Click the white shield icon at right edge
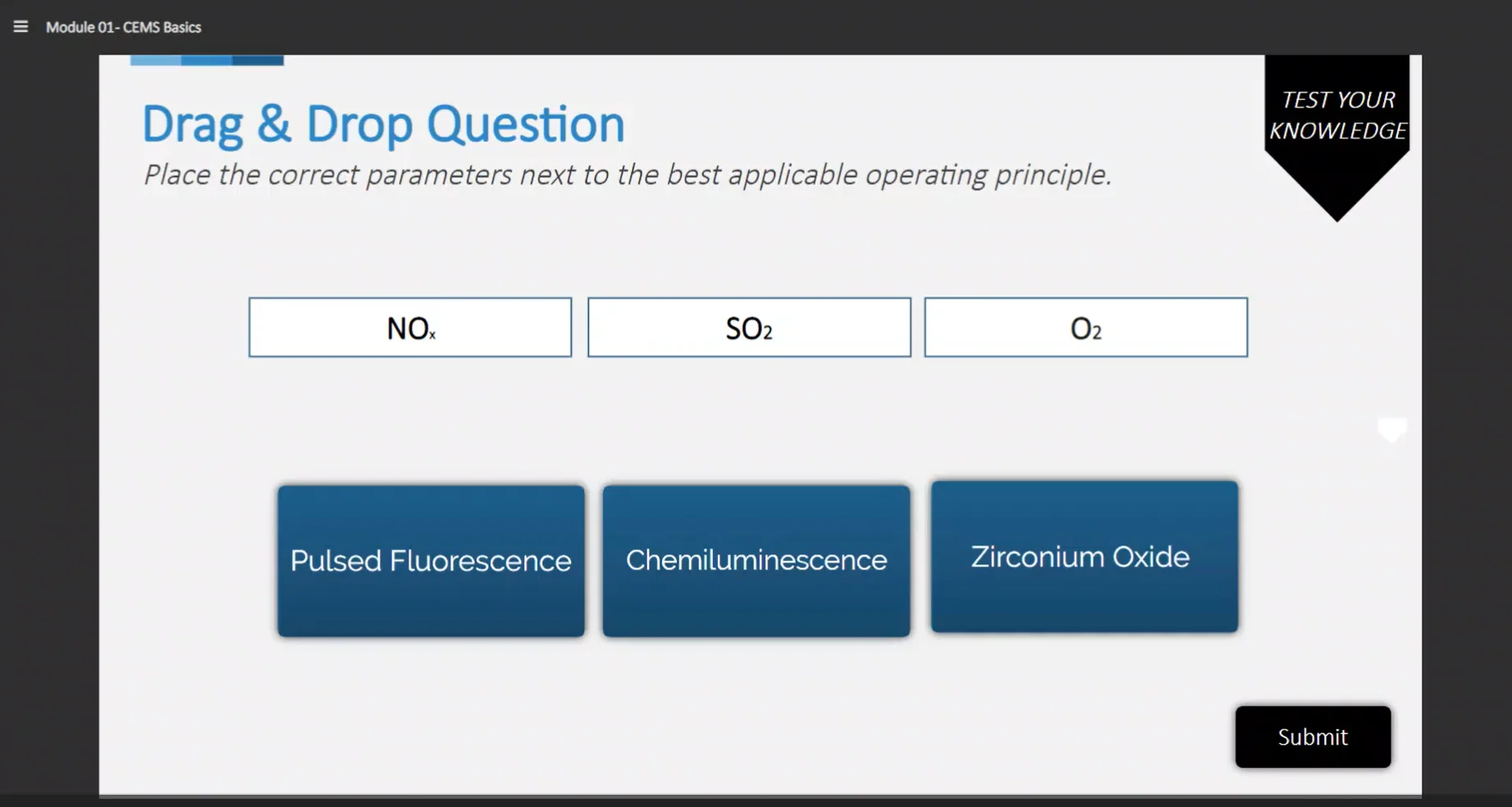Viewport: 1512px width, 807px height. coord(1391,430)
